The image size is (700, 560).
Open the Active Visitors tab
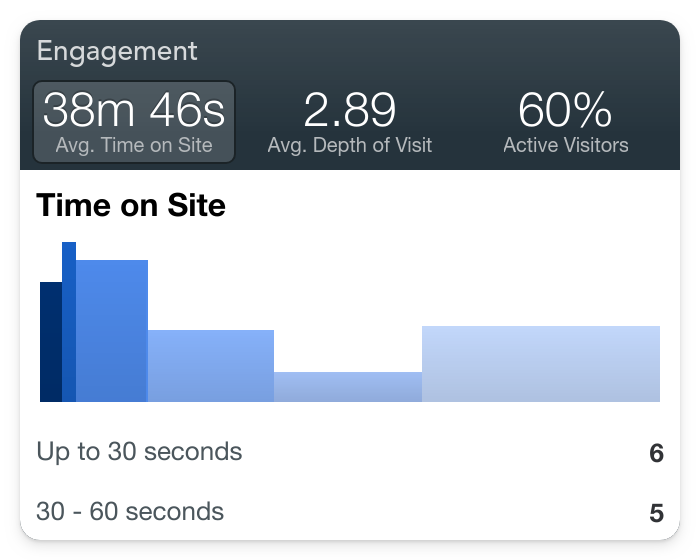(565, 122)
